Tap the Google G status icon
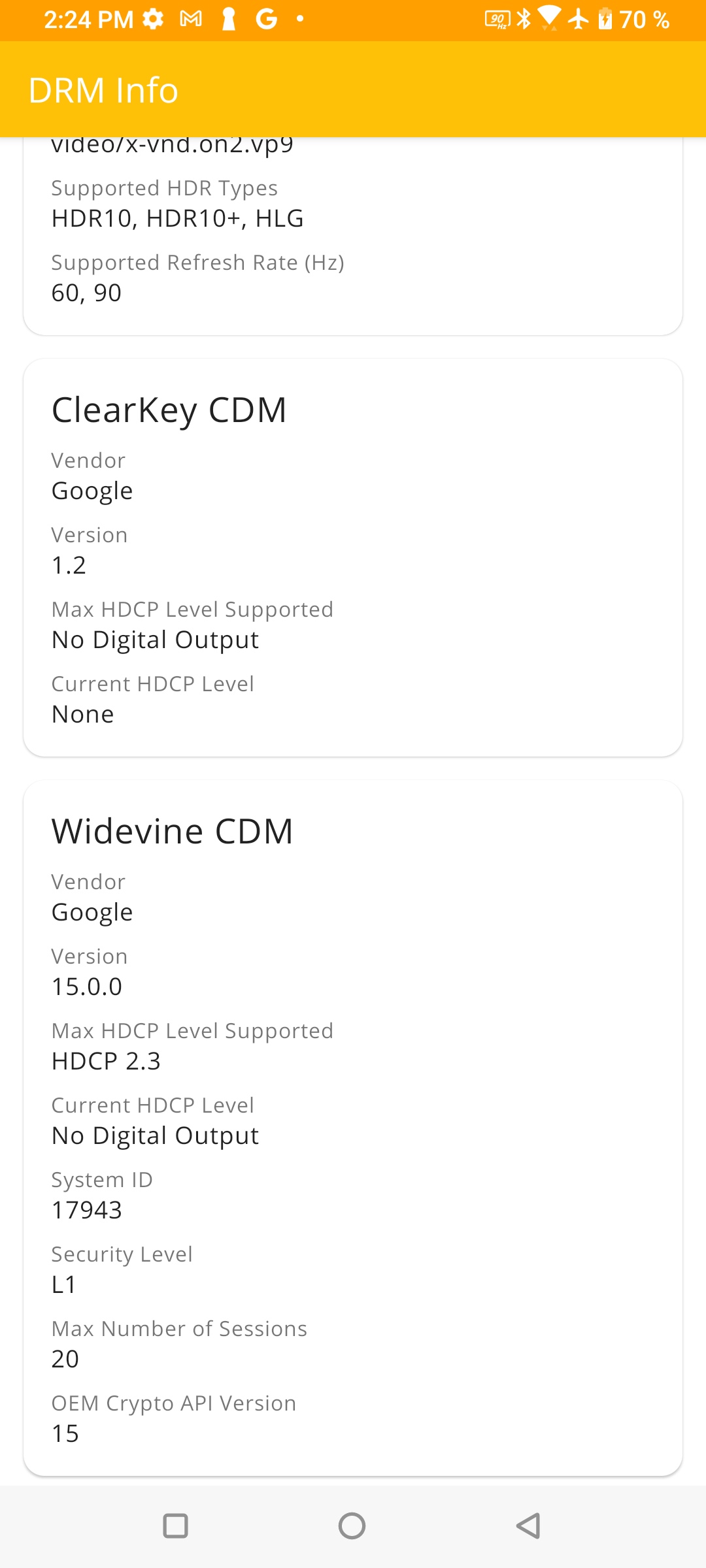 (x=266, y=19)
